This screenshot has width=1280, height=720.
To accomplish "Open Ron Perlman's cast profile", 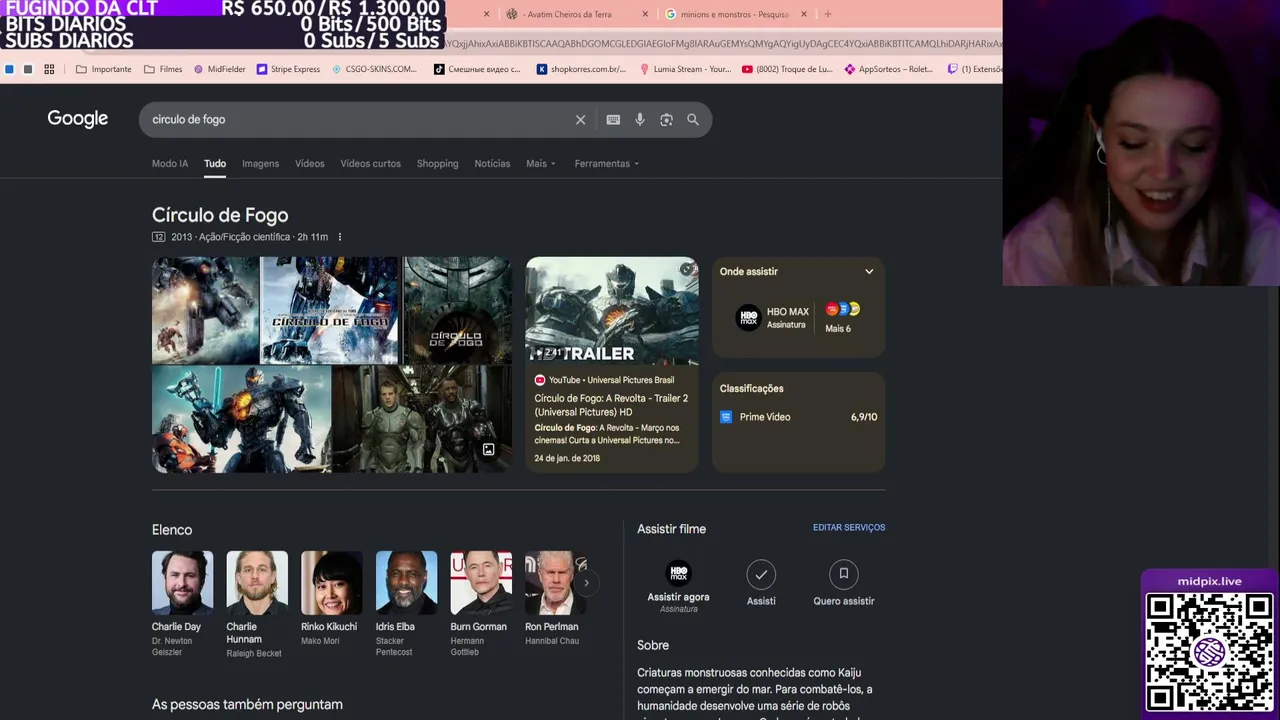I will 555,599.
